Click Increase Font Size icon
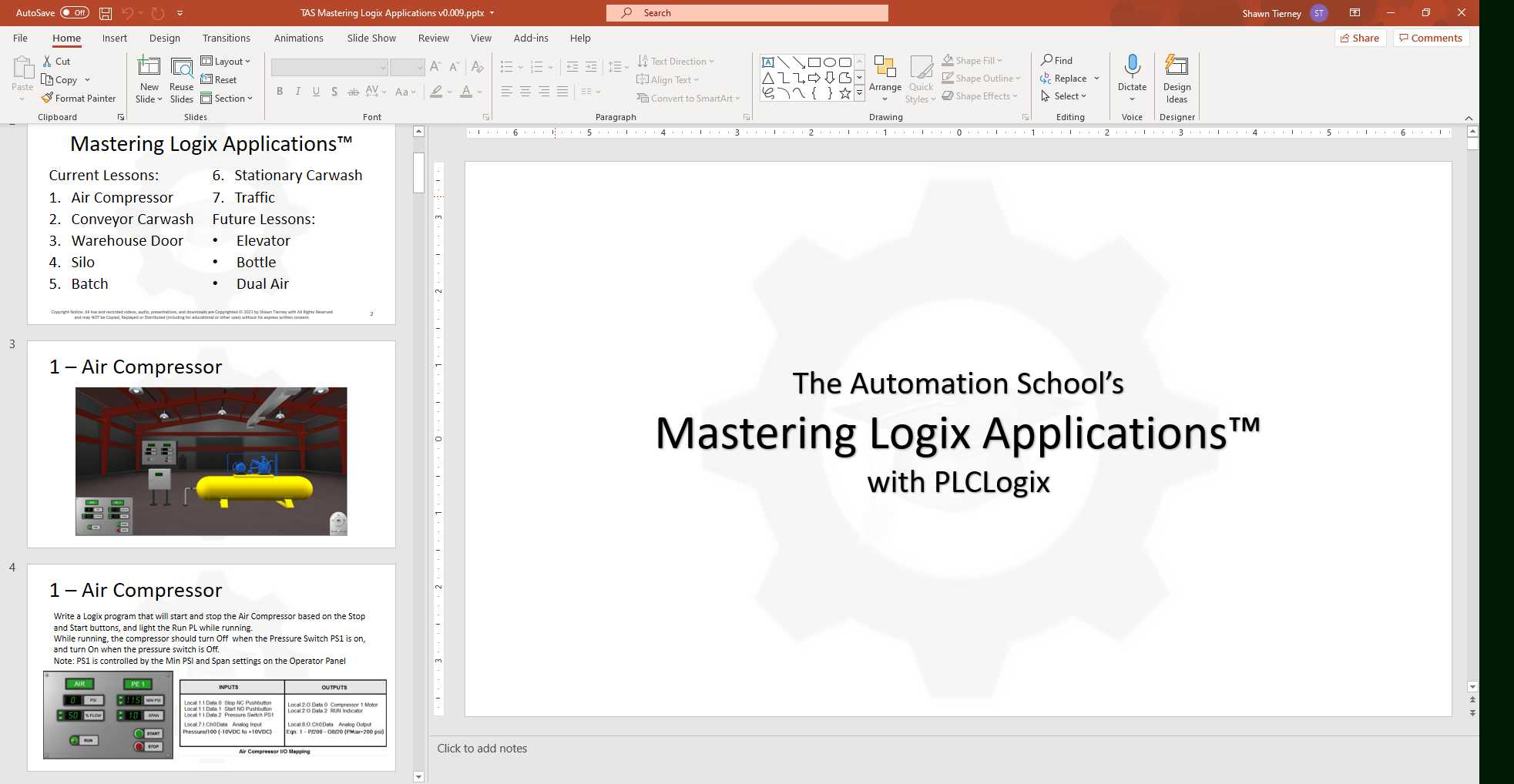This screenshot has height=784, width=1514. (435, 67)
